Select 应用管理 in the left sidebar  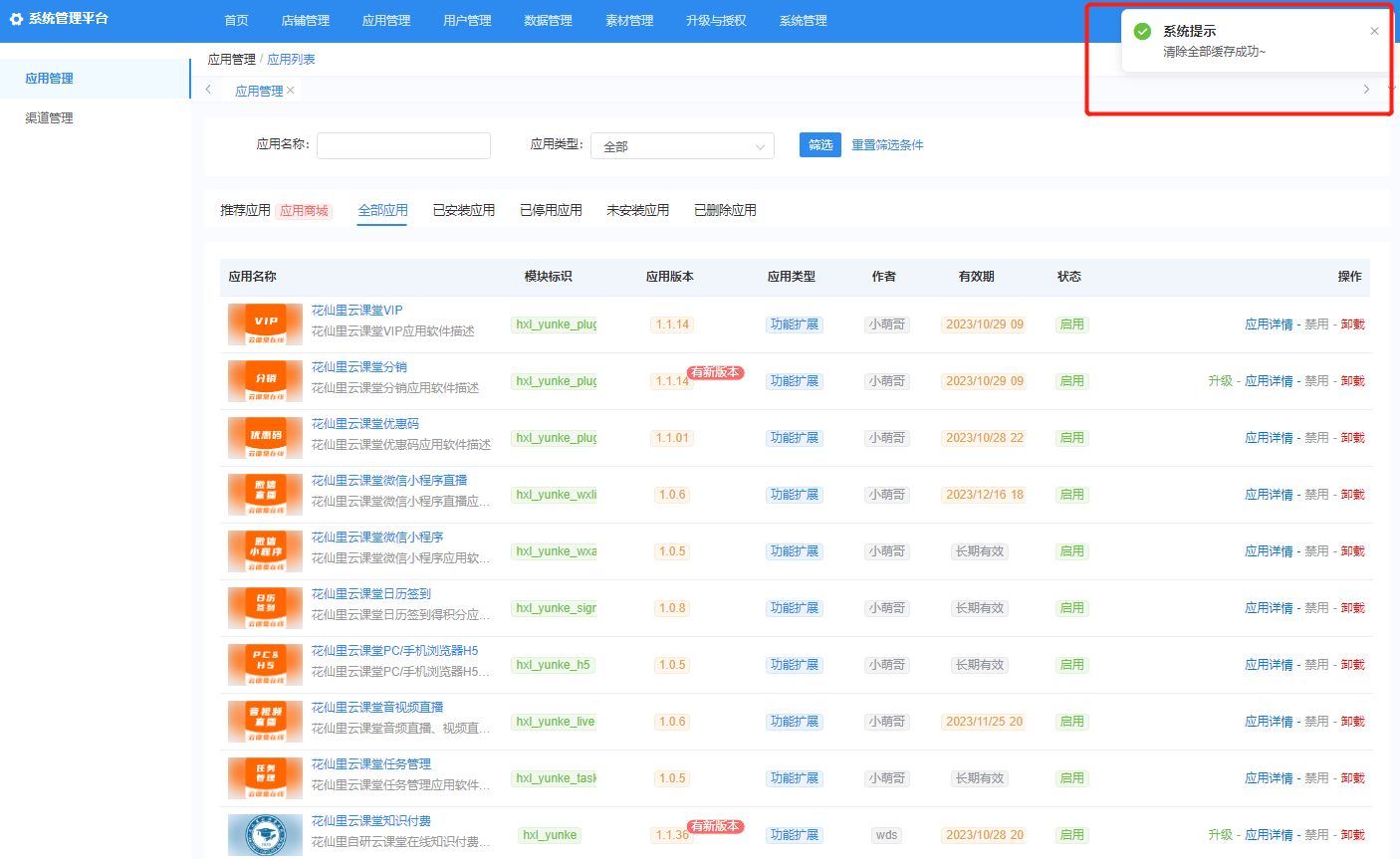(95, 79)
